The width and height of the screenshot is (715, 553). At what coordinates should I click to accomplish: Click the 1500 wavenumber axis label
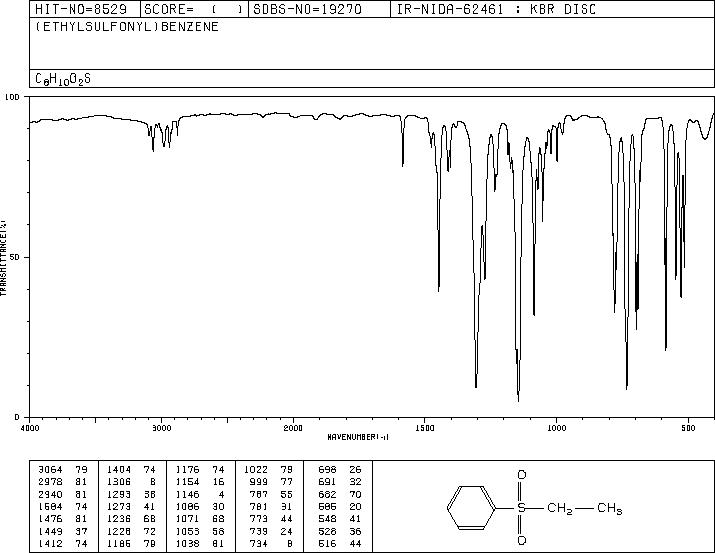coord(425,428)
